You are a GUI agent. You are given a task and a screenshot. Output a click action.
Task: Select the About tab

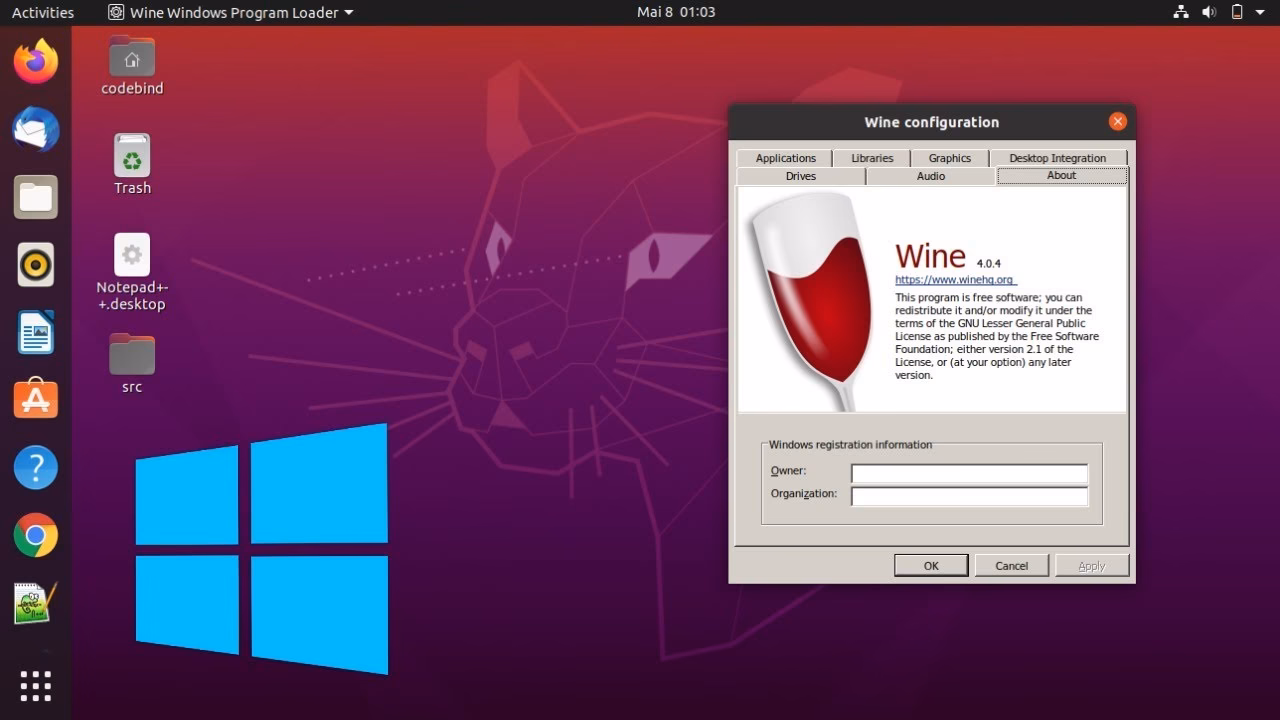tap(1062, 175)
